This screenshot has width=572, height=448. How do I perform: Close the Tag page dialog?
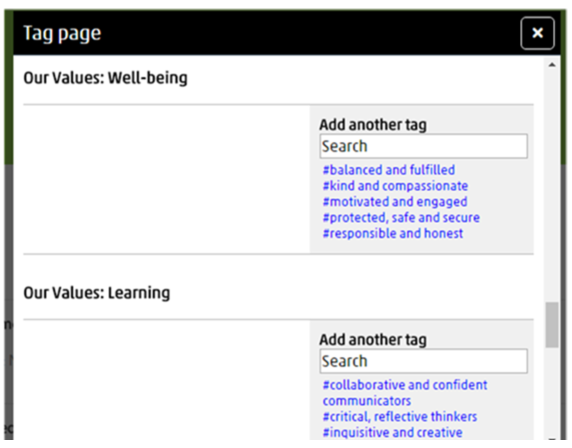pos(537,33)
